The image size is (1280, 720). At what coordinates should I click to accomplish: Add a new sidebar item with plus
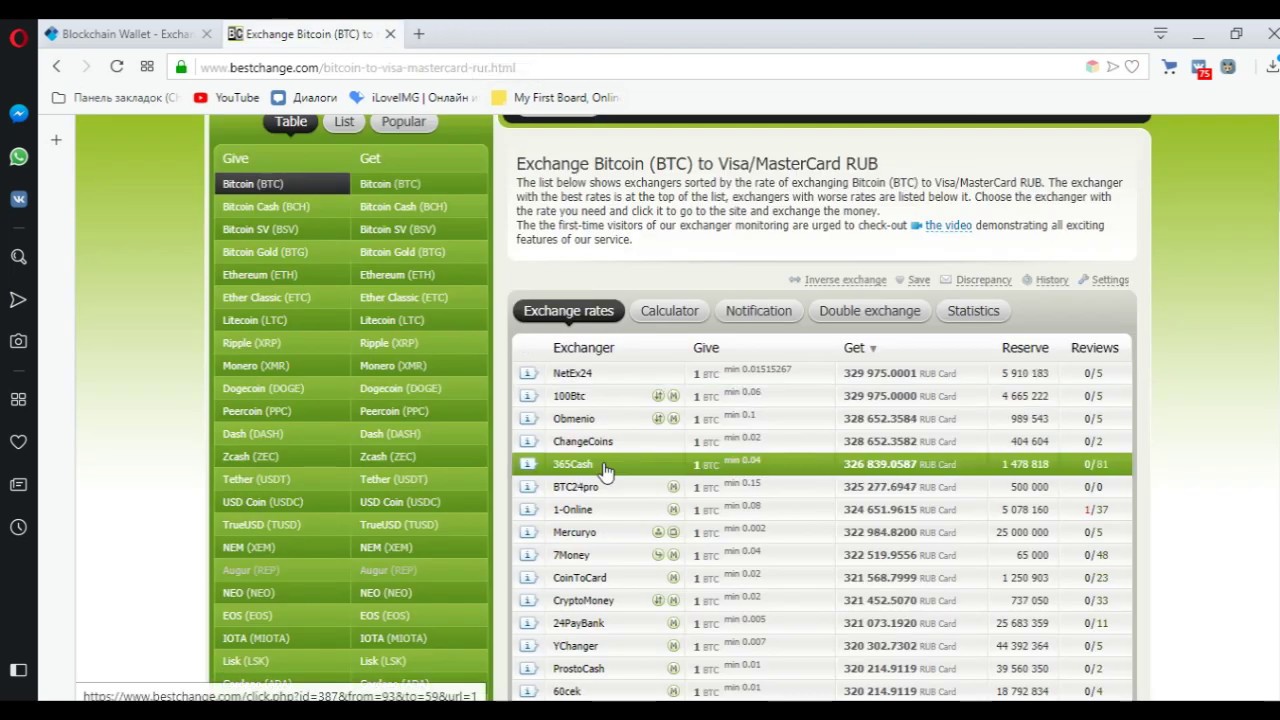(x=56, y=140)
